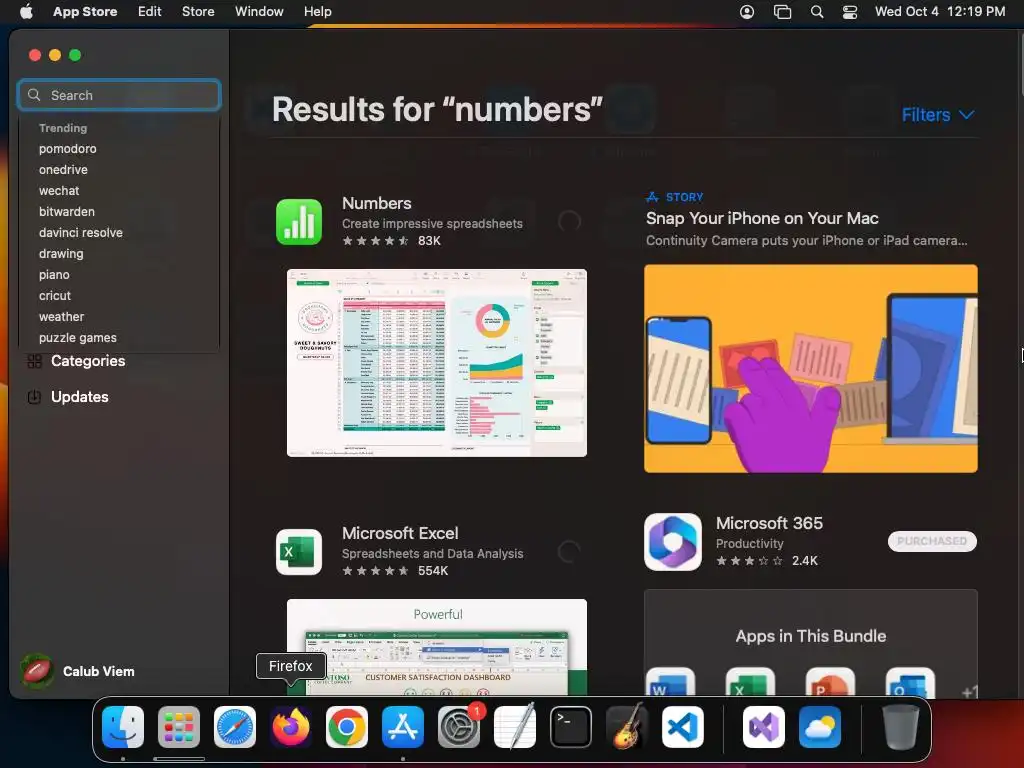Open Spotlight search in menu bar

point(816,11)
